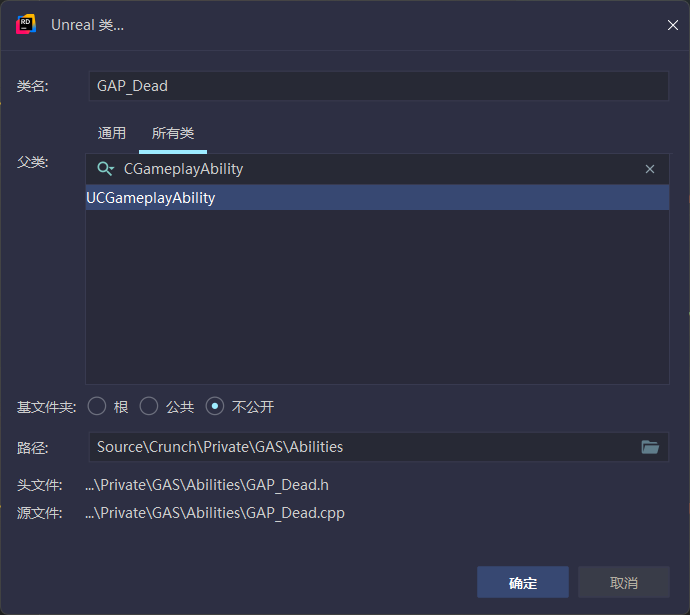Clear the CGameplayAbility search text
The width and height of the screenshot is (690, 615).
650,169
